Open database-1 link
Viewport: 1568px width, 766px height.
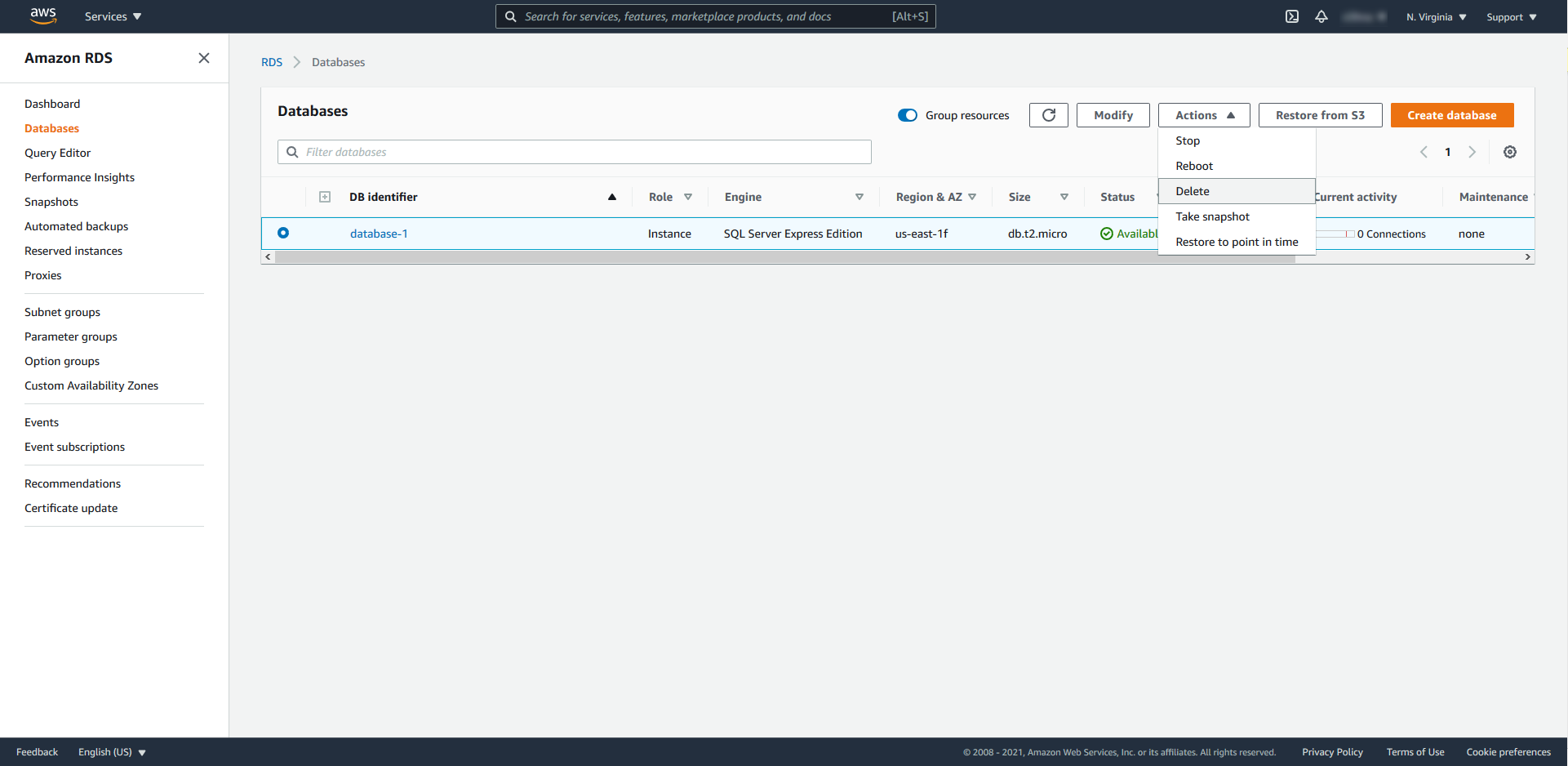pyautogui.click(x=379, y=234)
